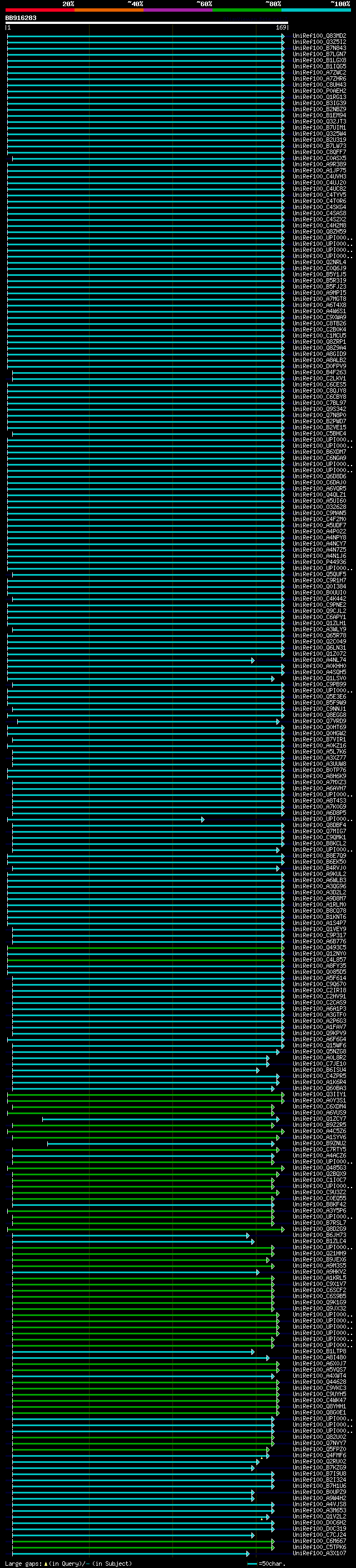Click hit UniRef100_C4L857
Viewport: 356px width, 1568px height.
(x=319, y=960)
